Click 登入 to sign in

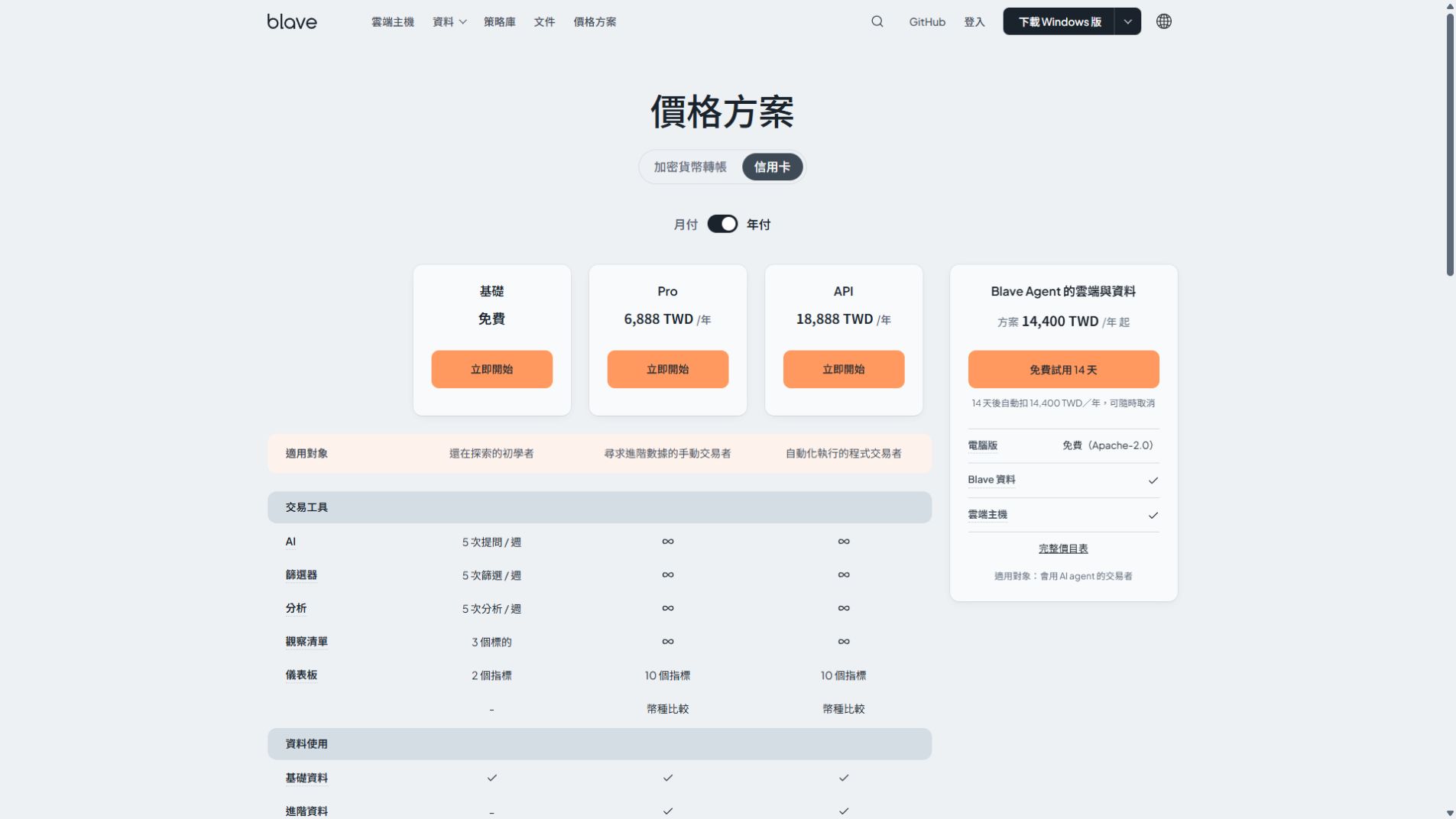click(x=974, y=21)
